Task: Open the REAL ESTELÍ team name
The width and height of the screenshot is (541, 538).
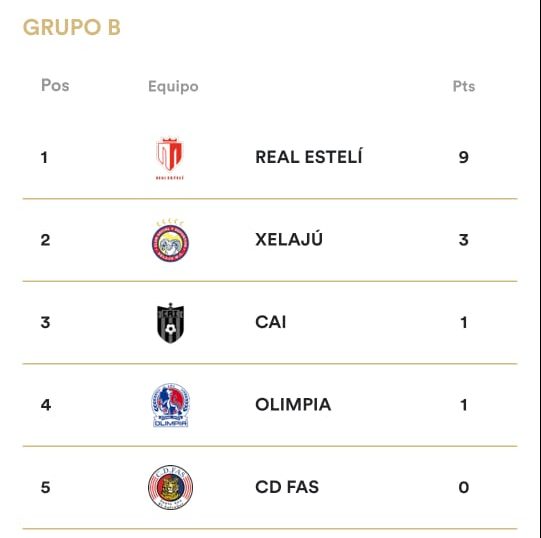Action: click(309, 157)
